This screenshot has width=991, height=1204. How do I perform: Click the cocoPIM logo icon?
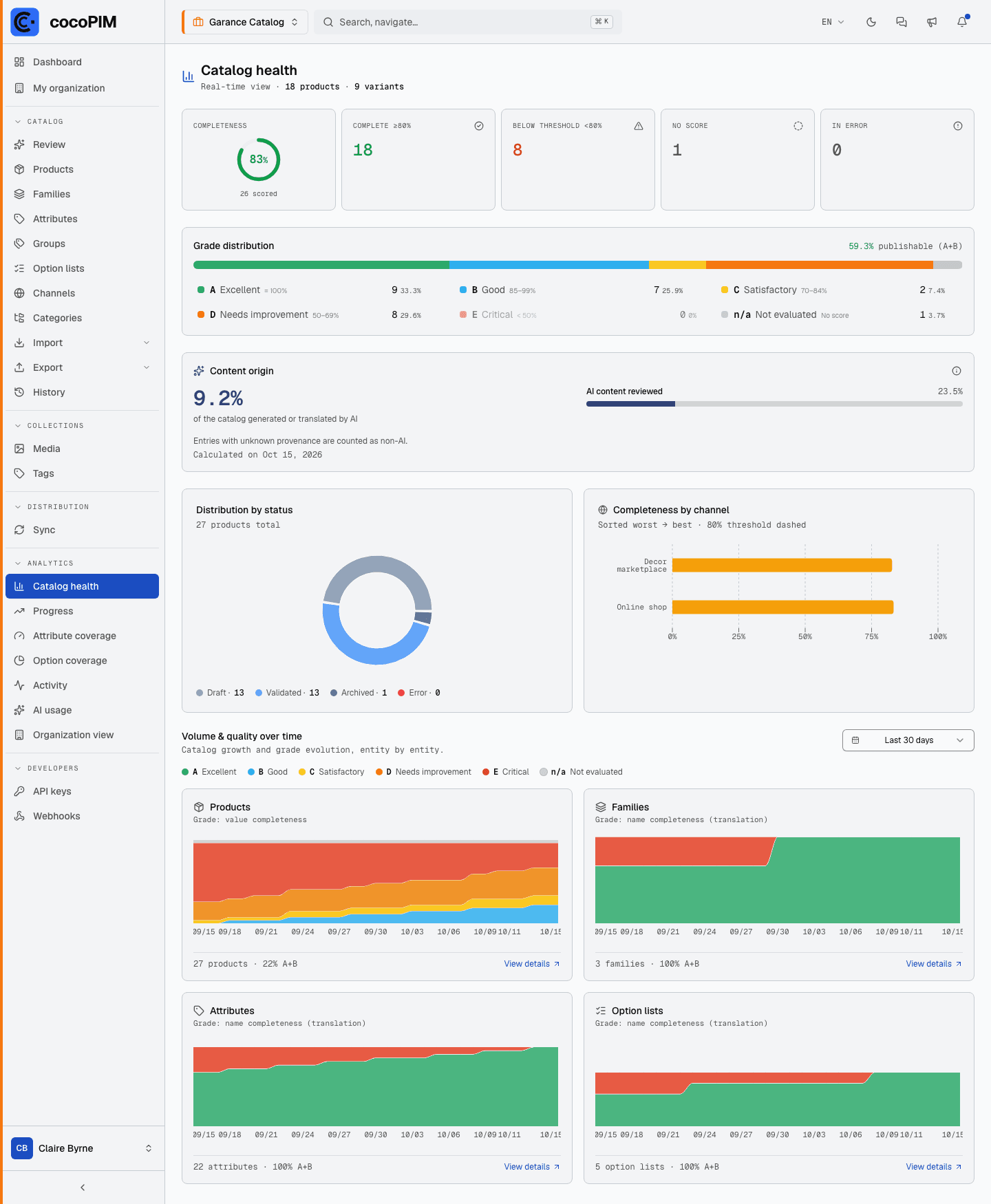pyautogui.click(x=25, y=22)
